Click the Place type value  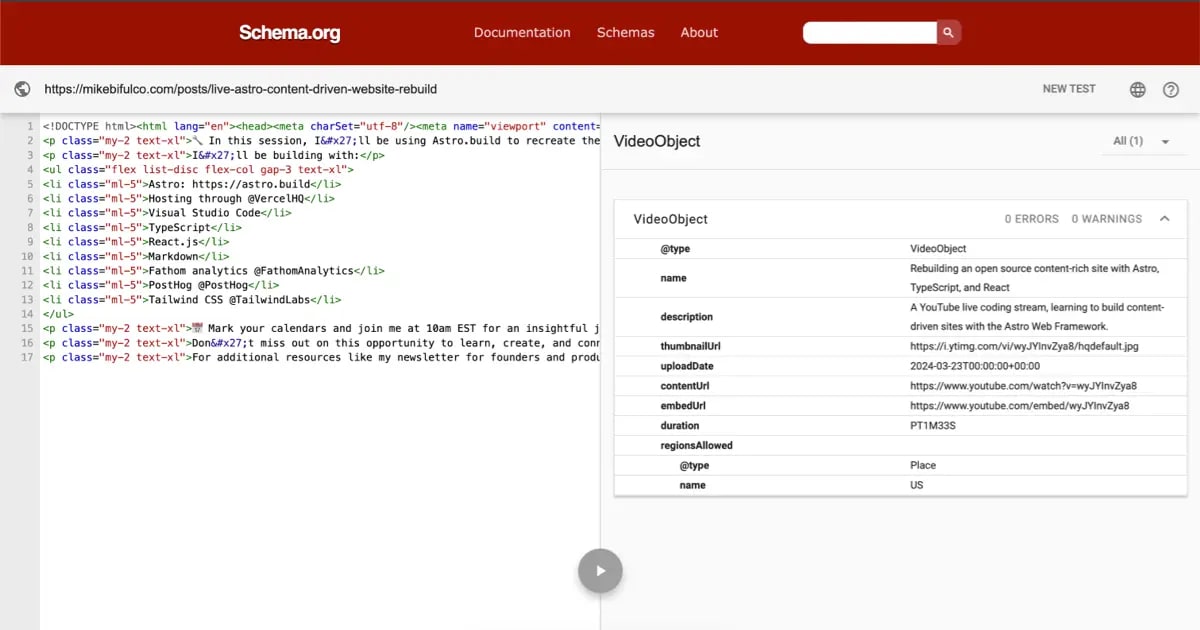(x=923, y=465)
